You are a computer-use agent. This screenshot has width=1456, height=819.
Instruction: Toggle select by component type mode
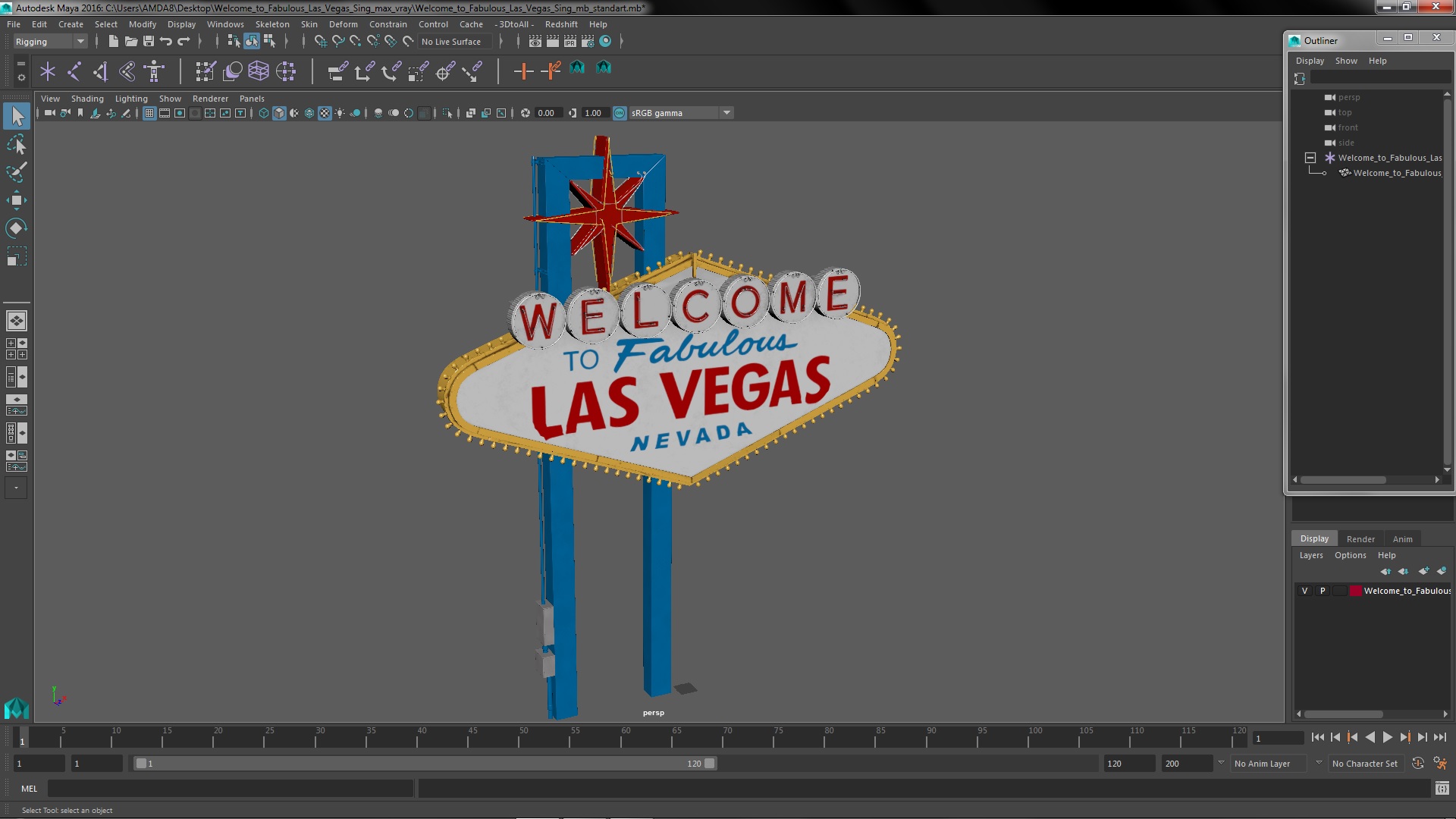click(269, 42)
